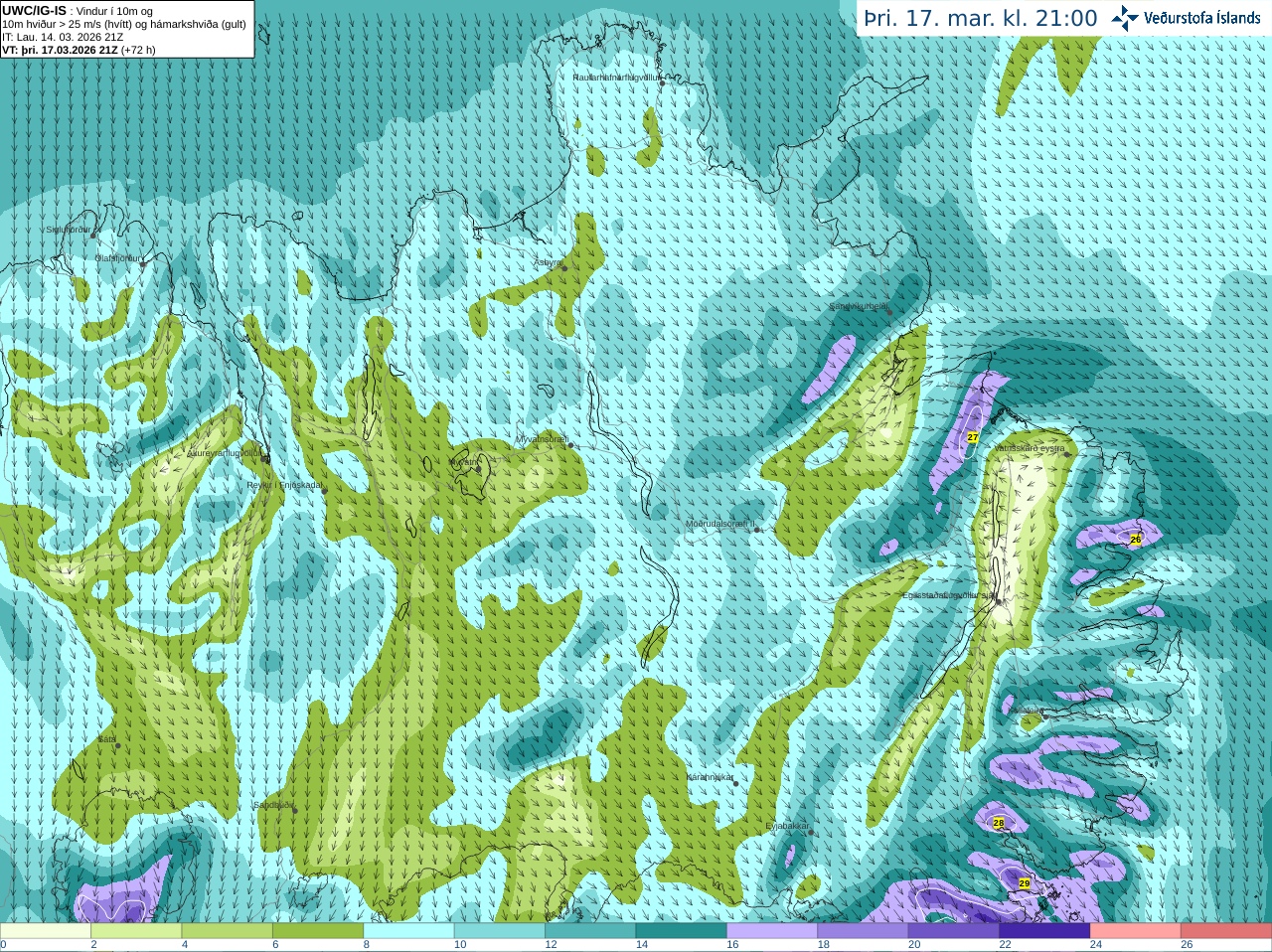Click the Akureyrarflugvöllur station label

[224, 453]
